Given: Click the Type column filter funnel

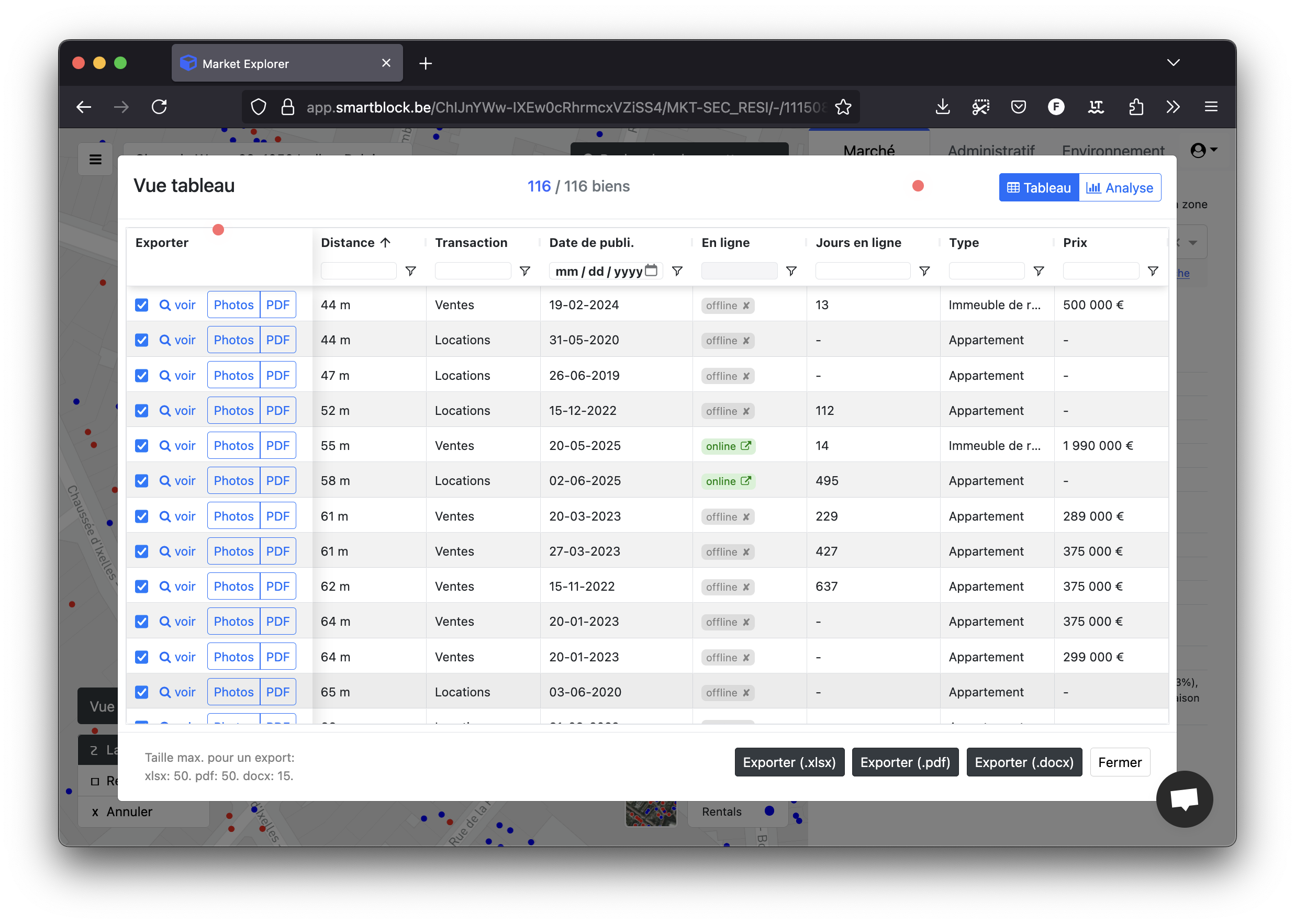Looking at the screenshot, I should (1039, 271).
